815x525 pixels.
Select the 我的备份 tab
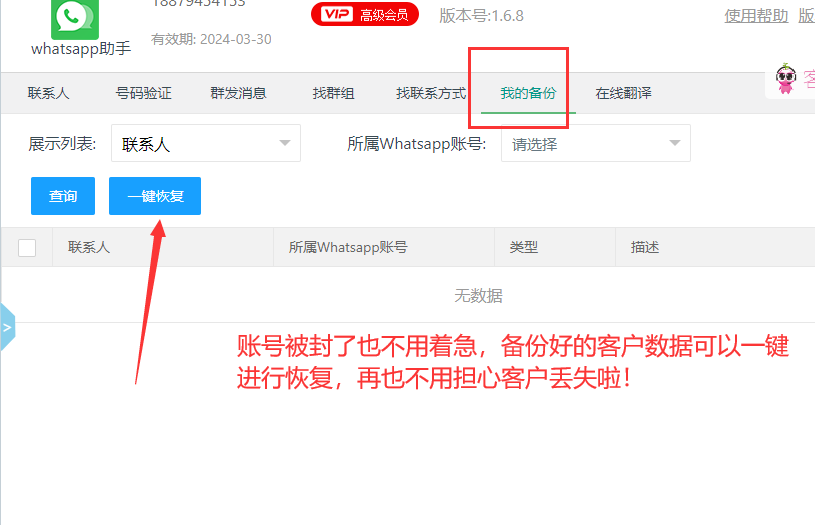[x=528, y=93]
